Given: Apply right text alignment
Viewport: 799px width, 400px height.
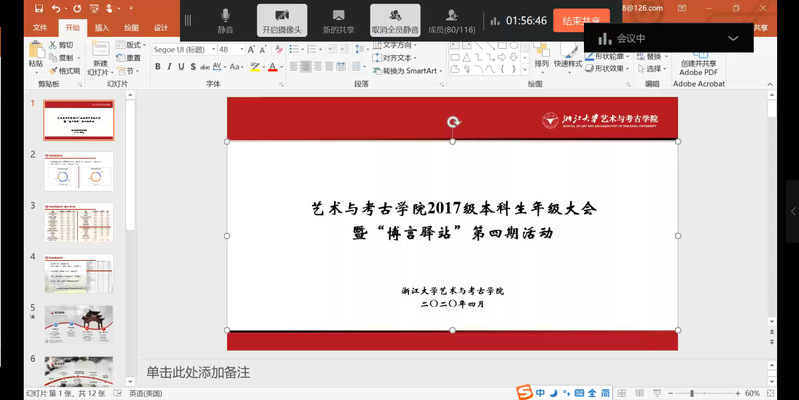Looking at the screenshot, I should point(317,67).
